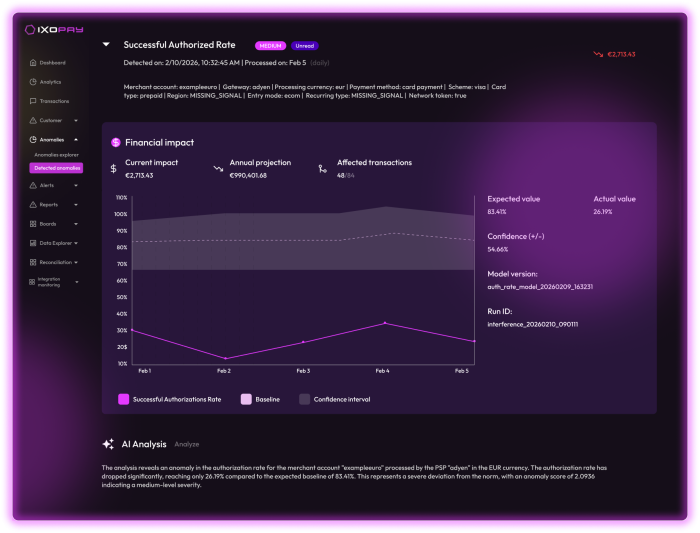700x533 pixels.
Task: Click the Data Explorer icon
Action: click(33, 243)
